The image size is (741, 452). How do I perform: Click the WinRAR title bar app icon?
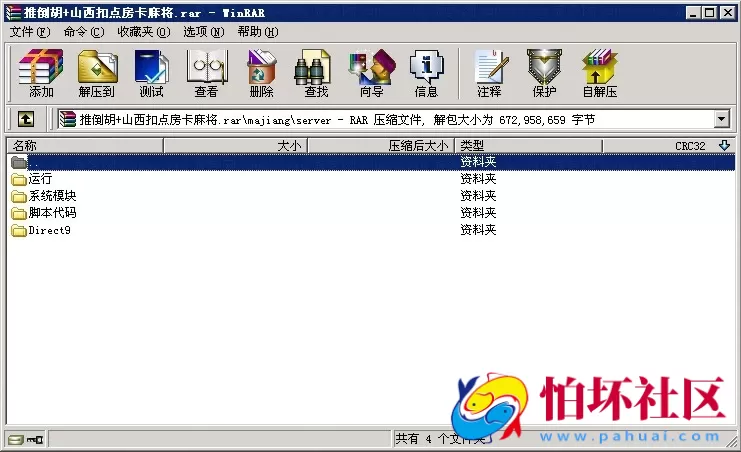point(13,12)
